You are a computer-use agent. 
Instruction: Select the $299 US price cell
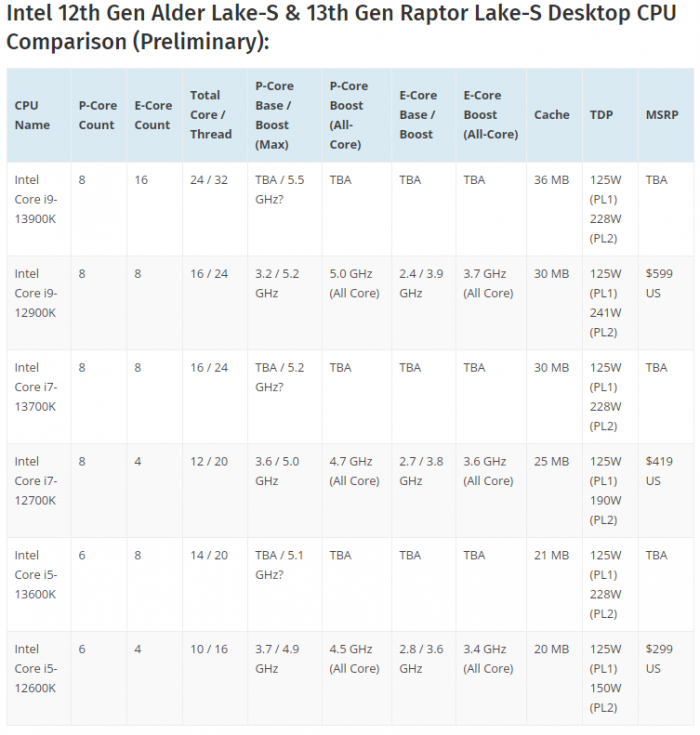(x=659, y=659)
